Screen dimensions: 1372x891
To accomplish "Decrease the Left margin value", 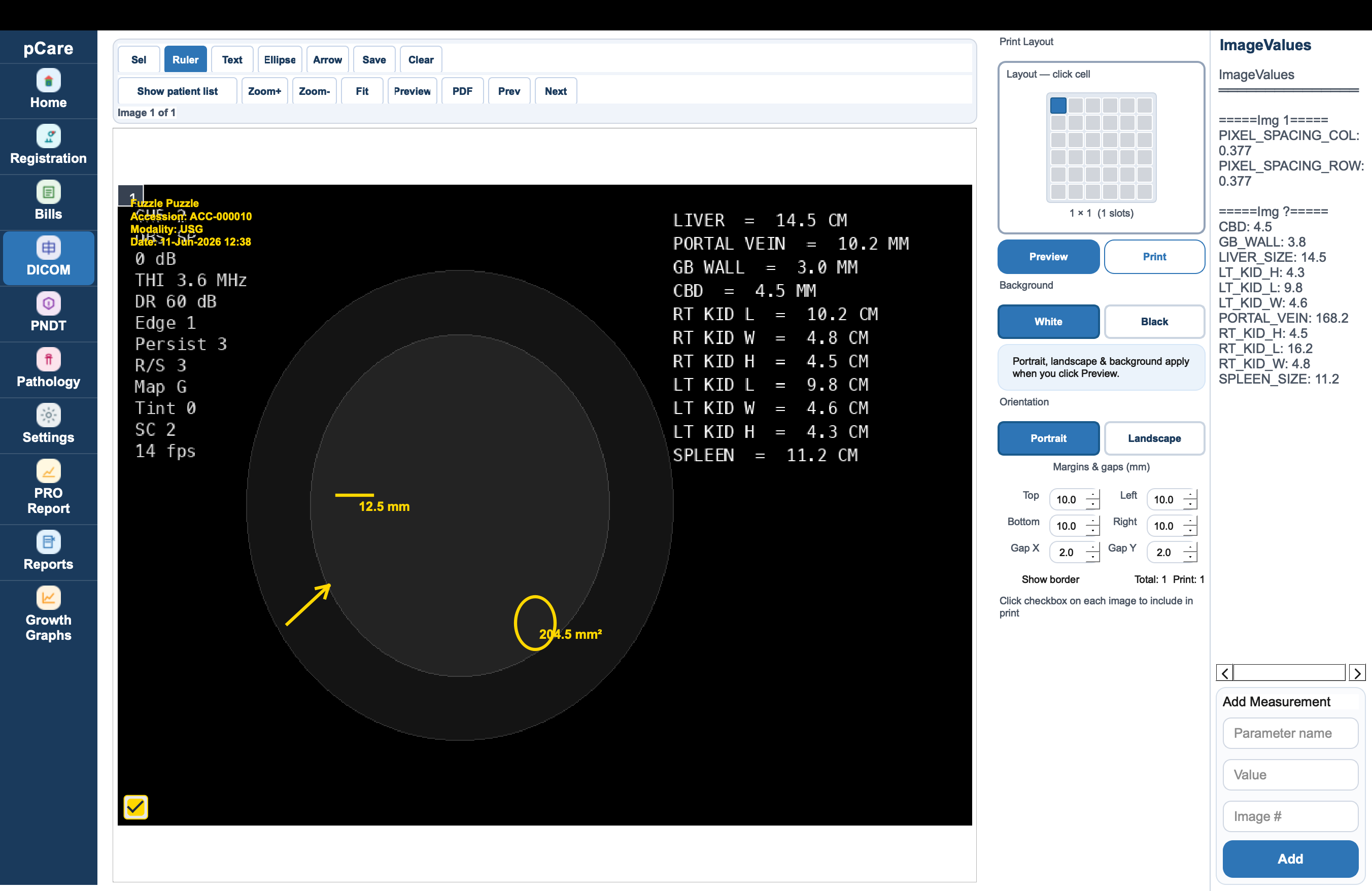I will [x=1190, y=504].
